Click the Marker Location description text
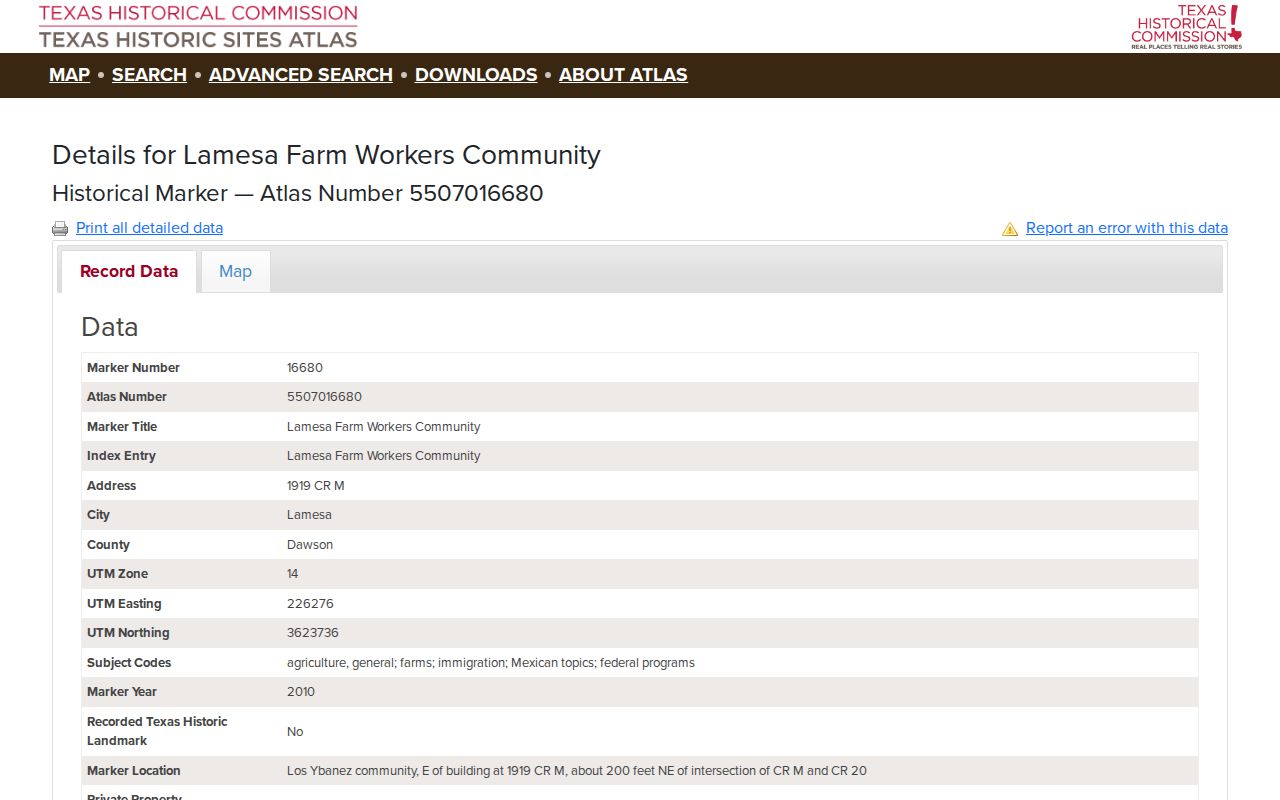The image size is (1280, 800). pos(577,771)
